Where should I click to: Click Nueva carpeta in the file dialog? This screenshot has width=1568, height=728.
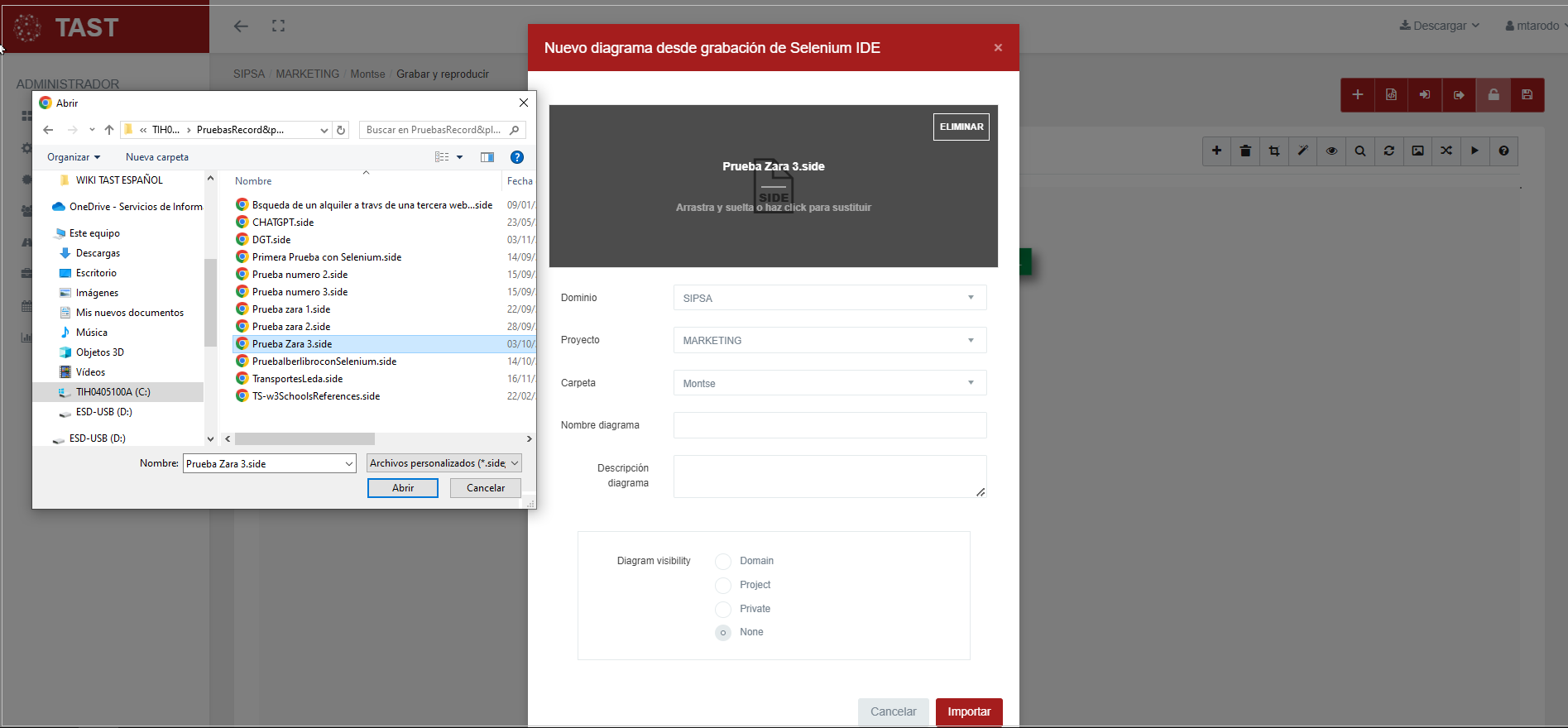tap(157, 157)
